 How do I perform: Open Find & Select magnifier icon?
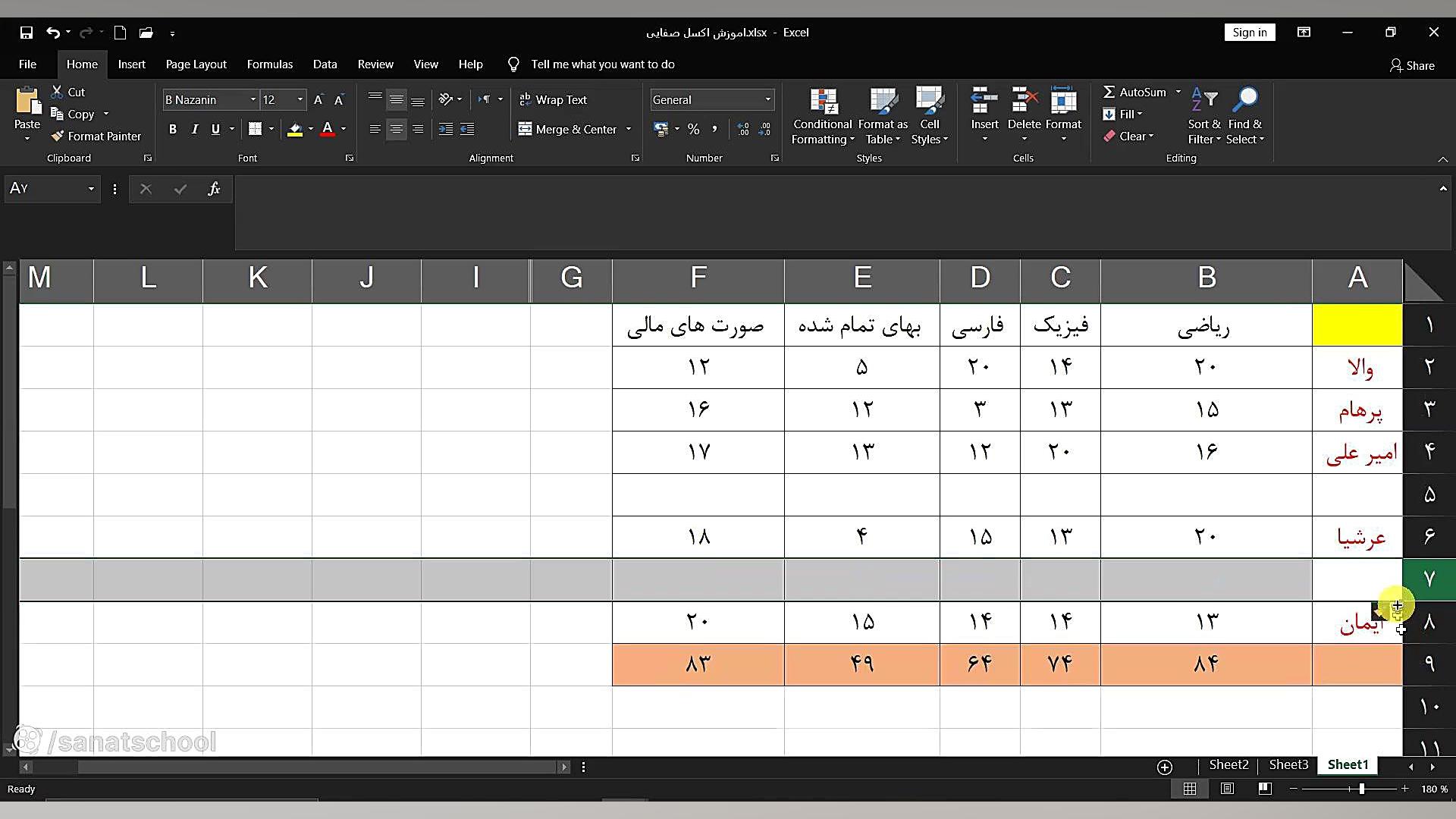1245,99
